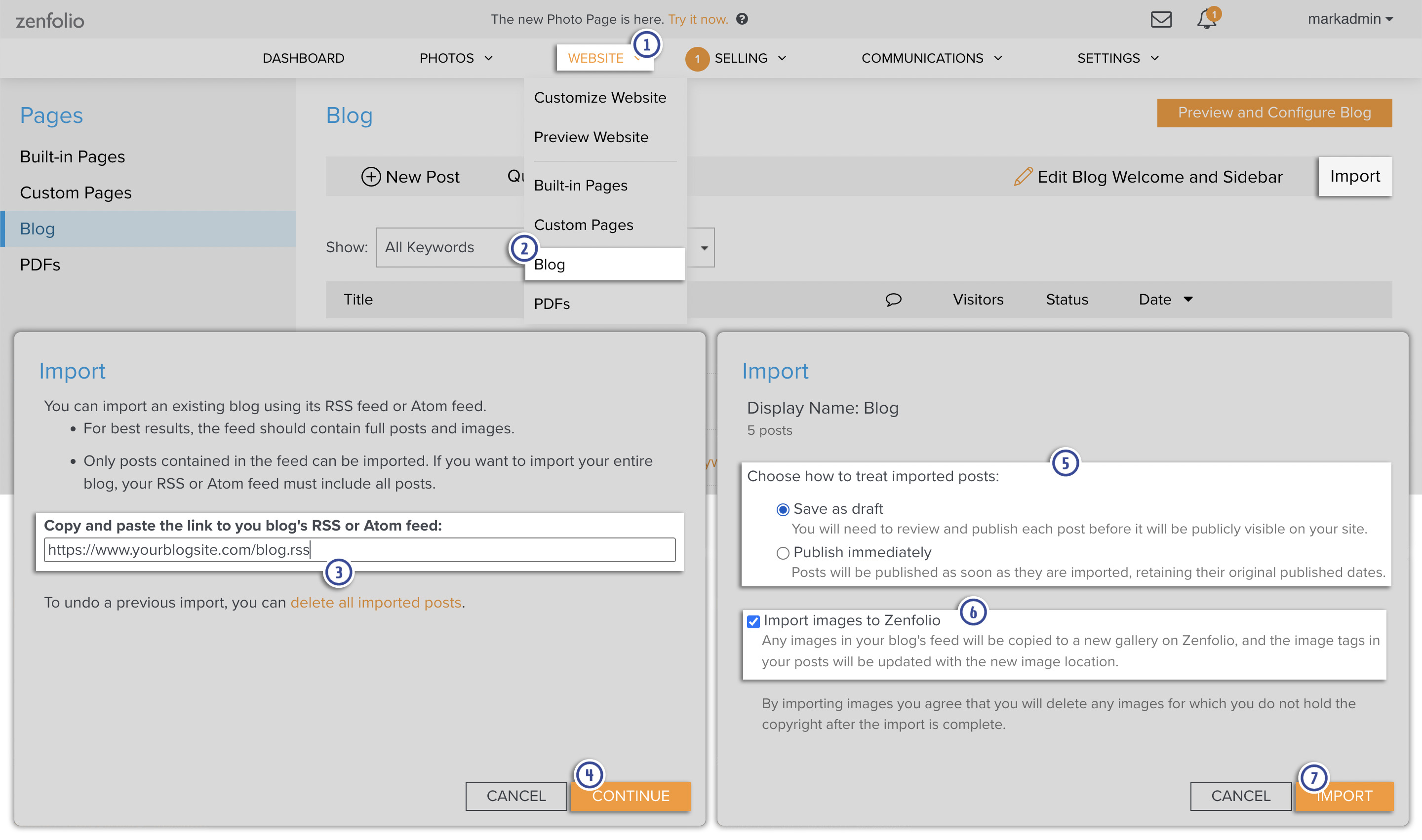Click CANCEL in the feed link dialog

click(x=516, y=796)
